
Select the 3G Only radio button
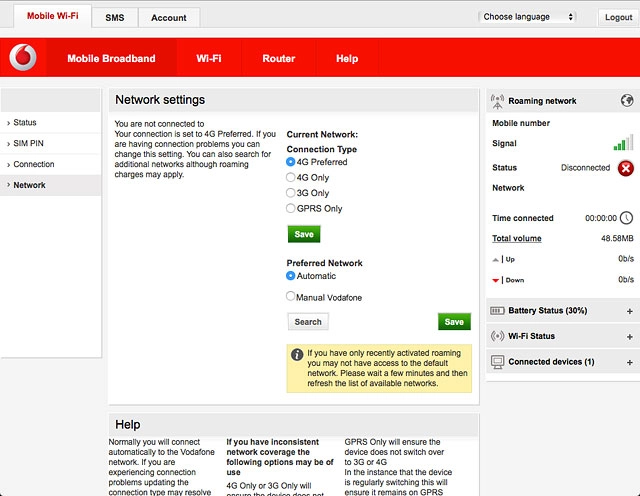[291, 193]
